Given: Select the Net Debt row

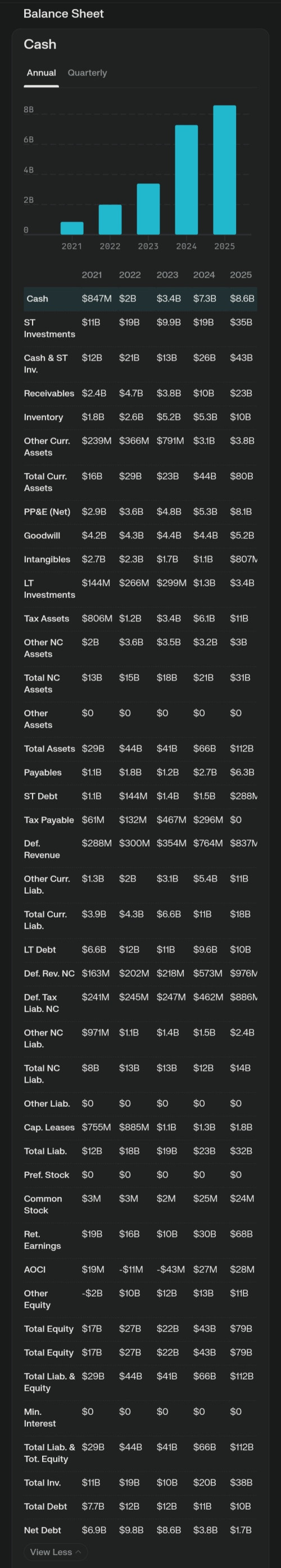Looking at the screenshot, I should [140, 1529].
